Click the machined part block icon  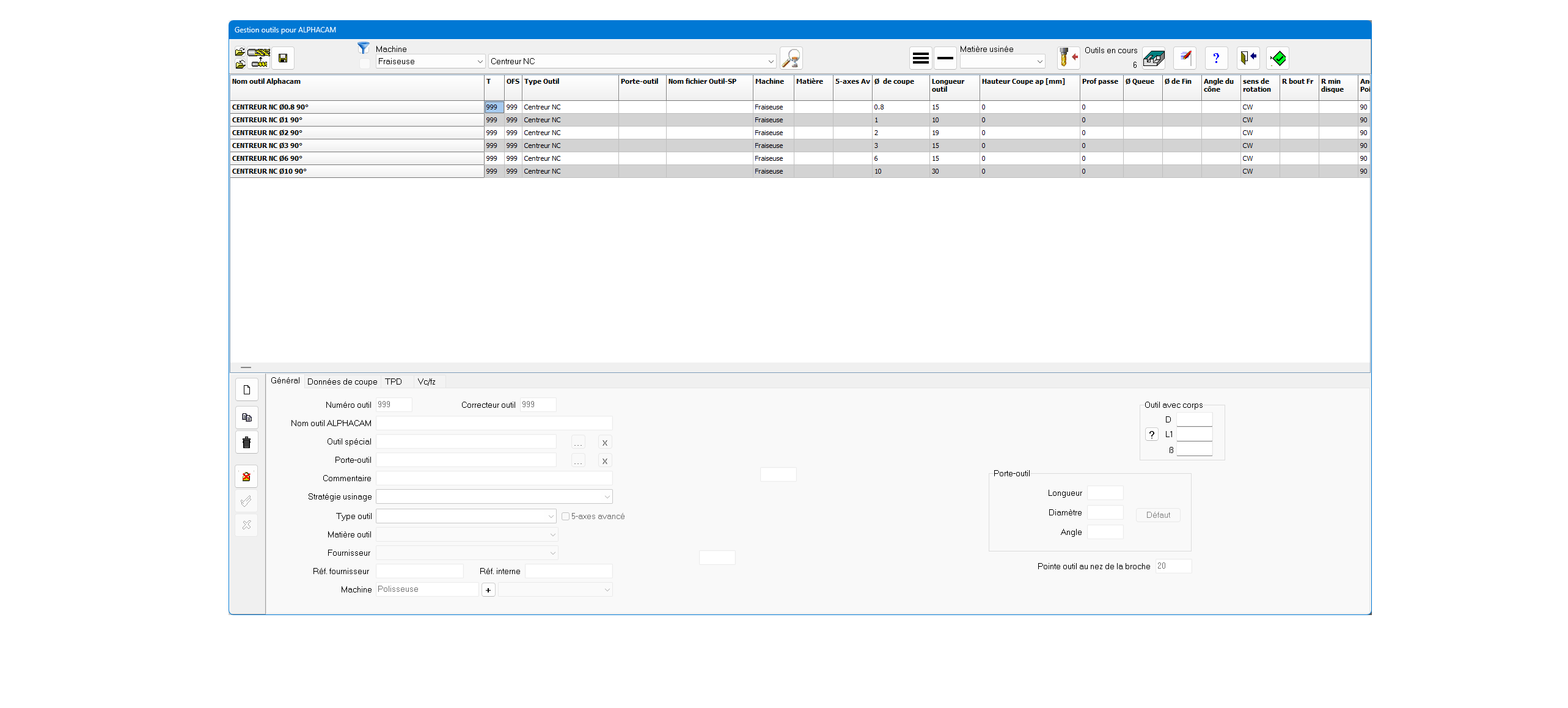click(x=1154, y=58)
